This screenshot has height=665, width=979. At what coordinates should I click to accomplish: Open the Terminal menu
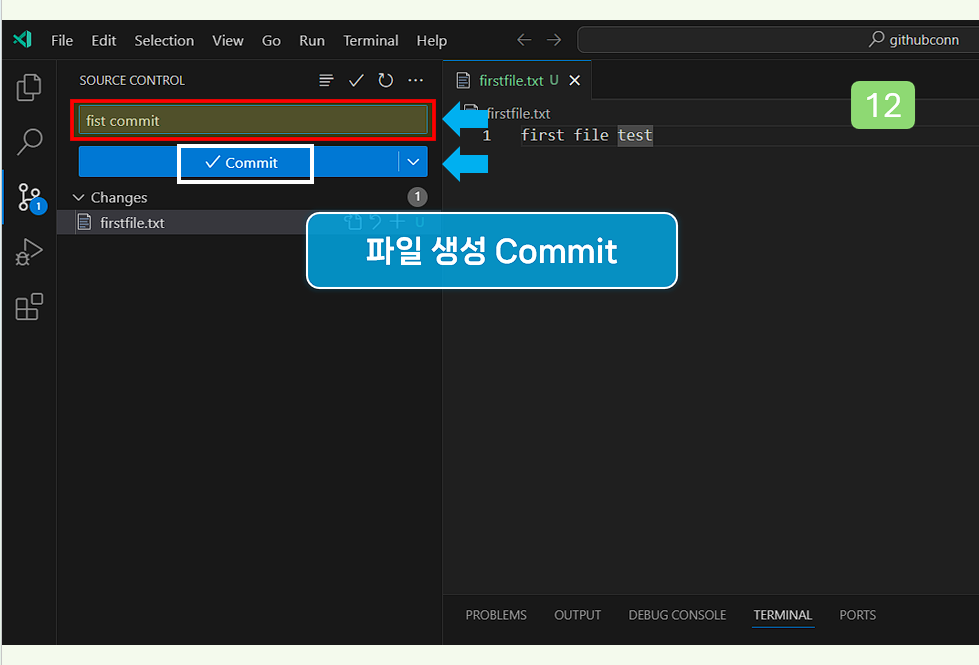coord(371,40)
